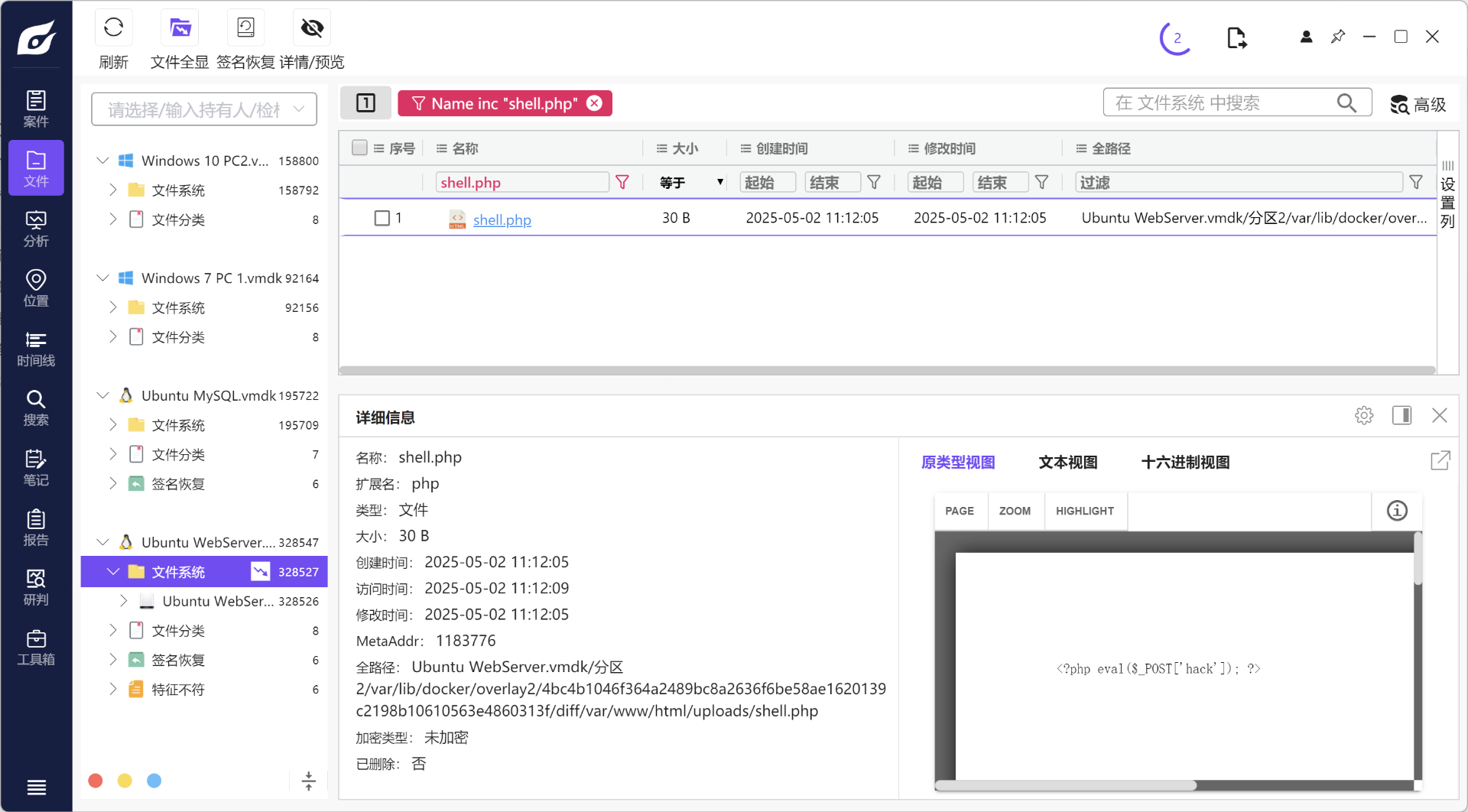Click the info icon in preview viewer

click(1397, 511)
